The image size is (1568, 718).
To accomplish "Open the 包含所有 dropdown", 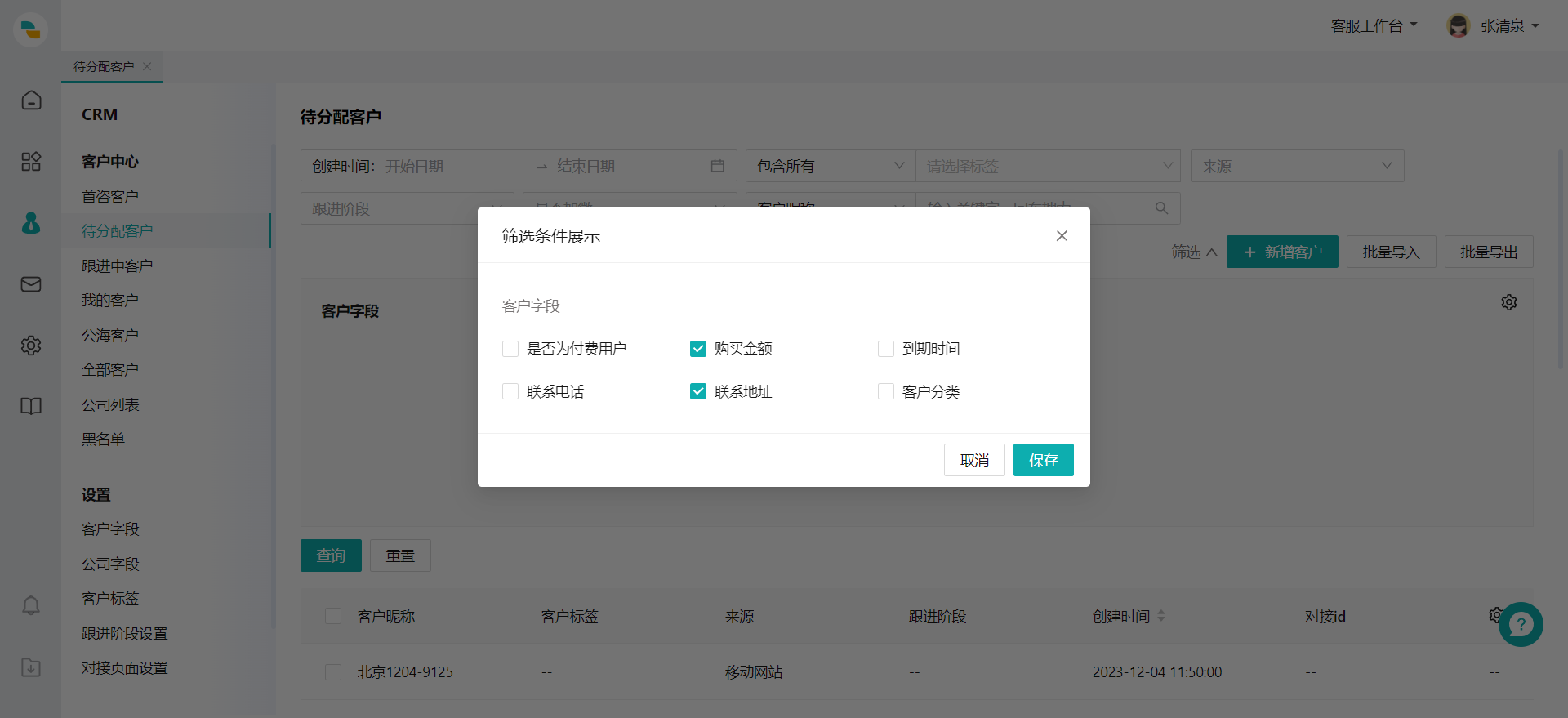I will point(831,166).
